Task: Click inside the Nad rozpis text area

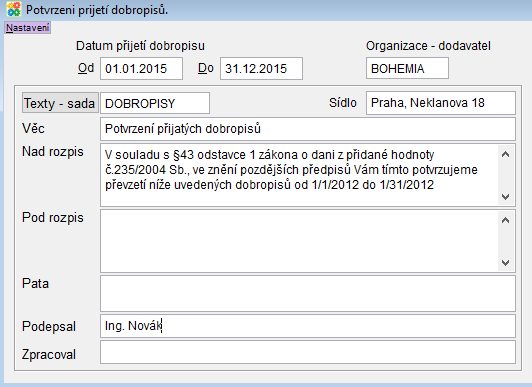Action: coord(299,175)
